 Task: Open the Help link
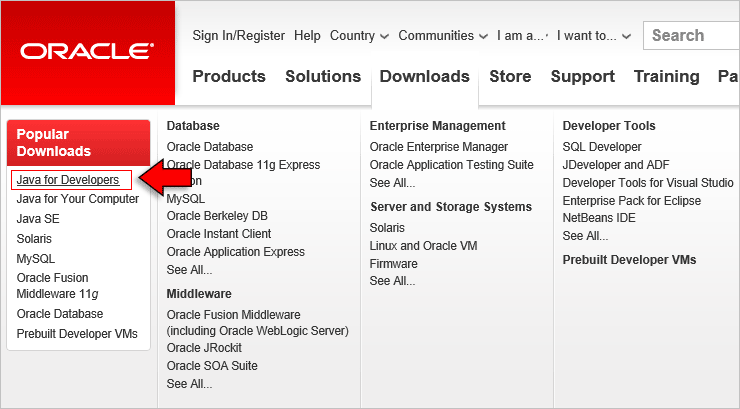(307, 36)
